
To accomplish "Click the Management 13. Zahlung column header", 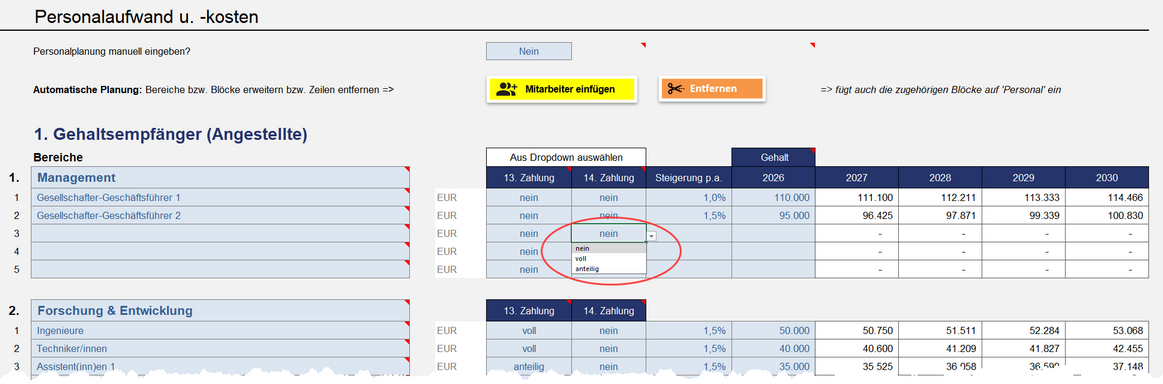I will tap(529, 178).
